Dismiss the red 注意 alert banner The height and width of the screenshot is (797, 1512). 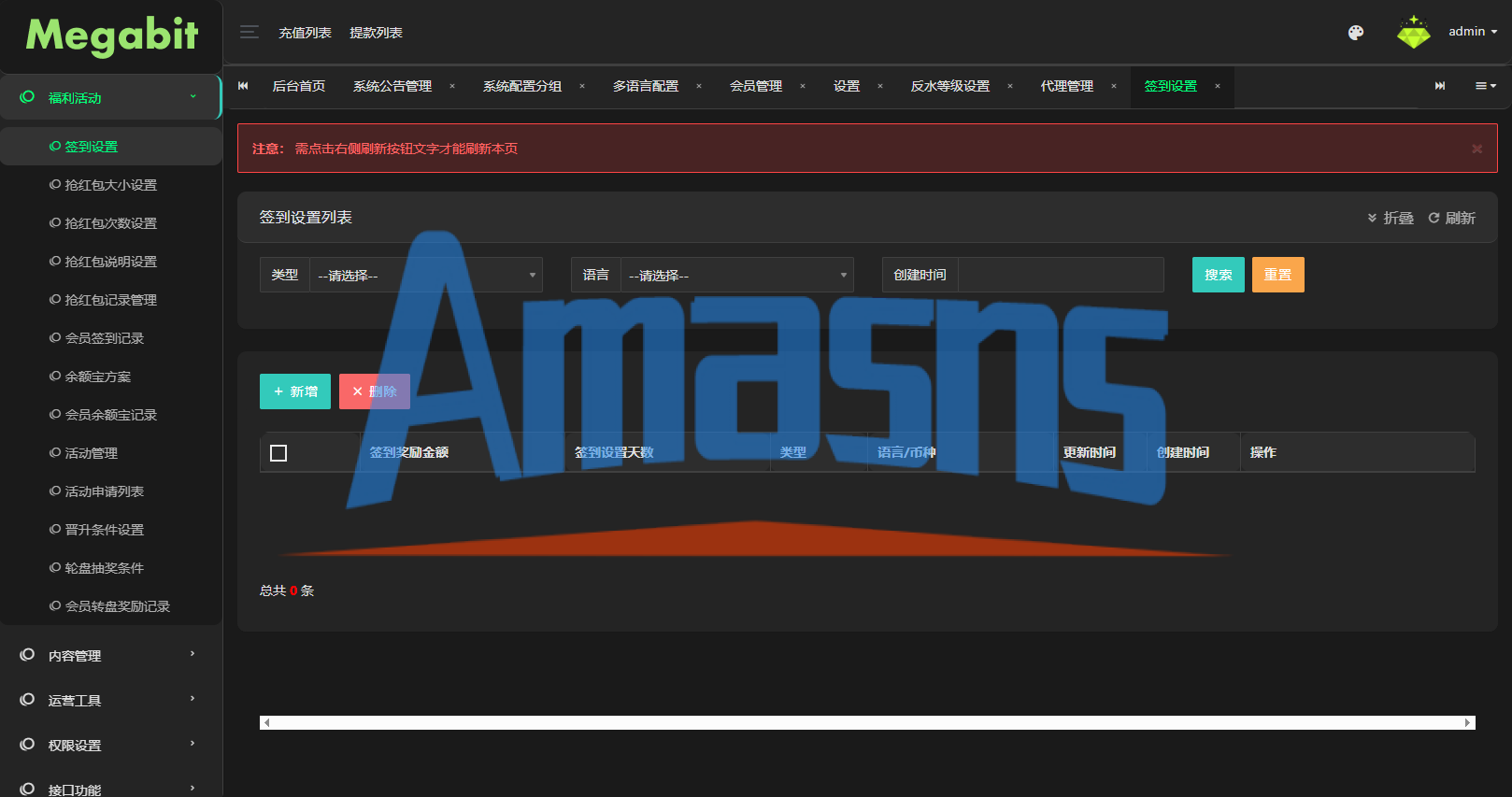(x=1477, y=149)
